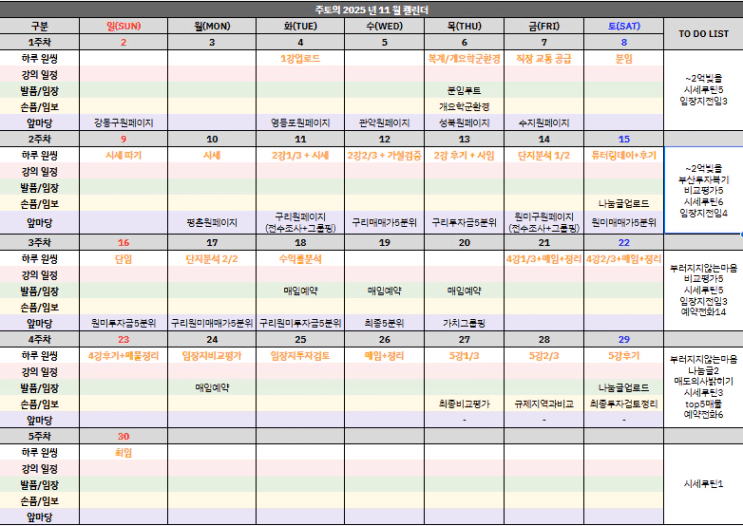This screenshot has height=526, width=743.
Task: Click the 목(THU) column header
Action: [464, 26]
